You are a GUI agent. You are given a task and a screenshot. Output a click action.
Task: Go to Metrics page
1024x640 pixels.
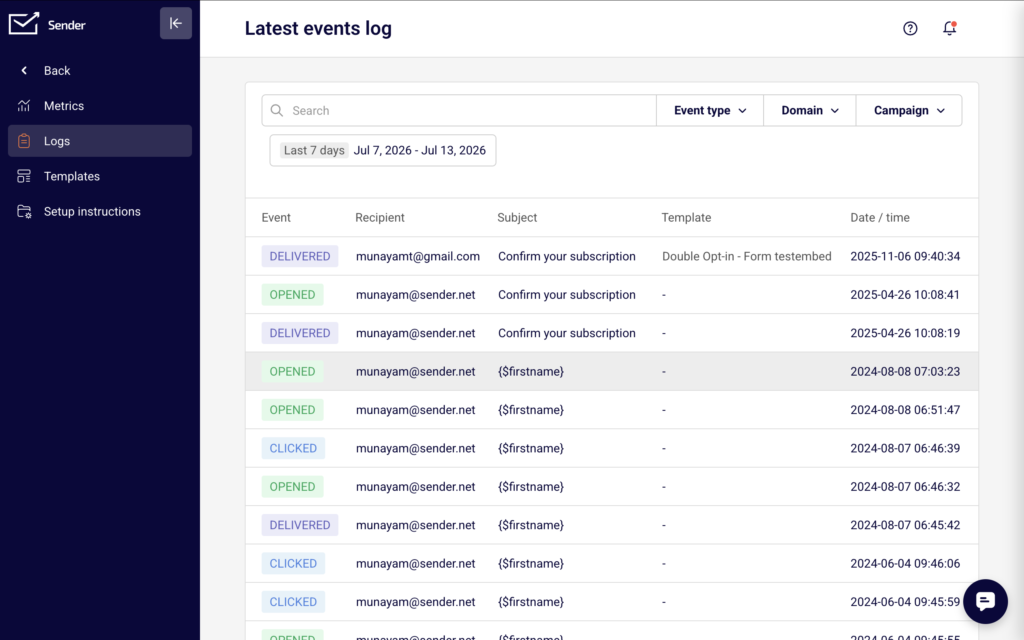point(100,106)
